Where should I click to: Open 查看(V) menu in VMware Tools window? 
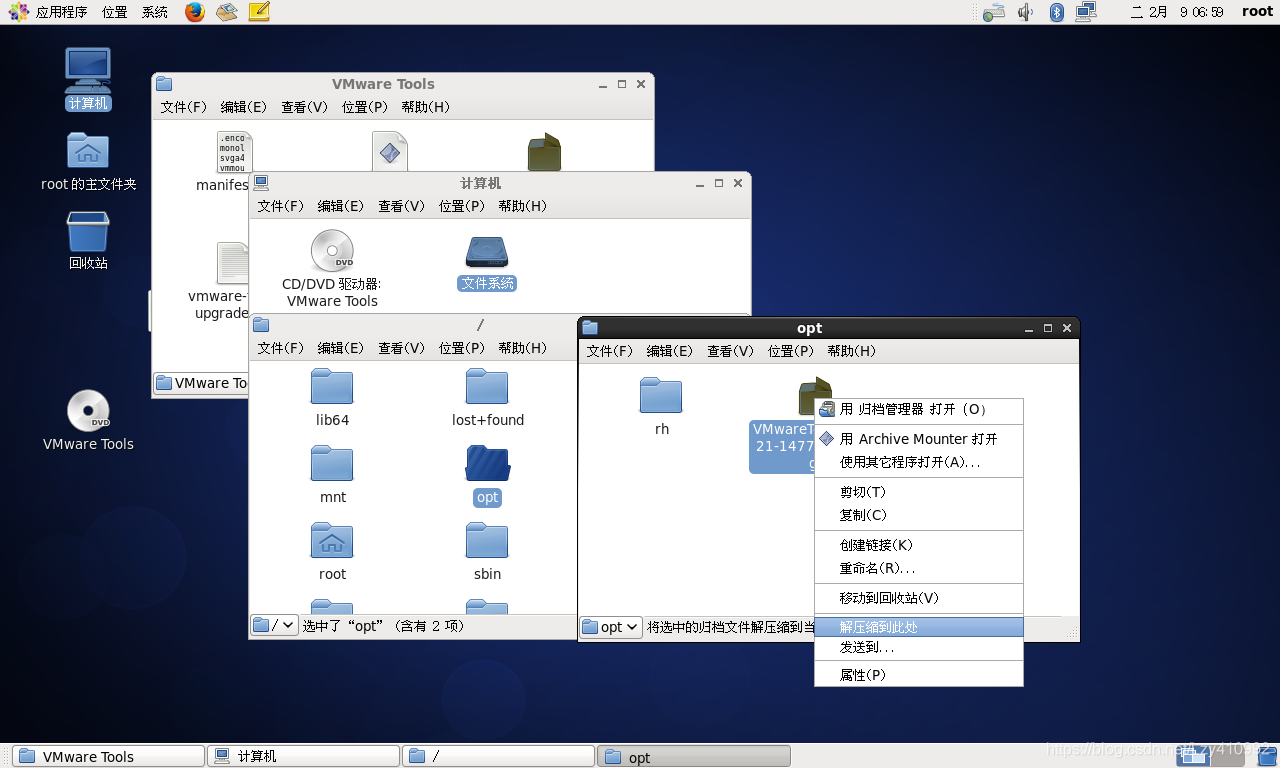click(304, 107)
